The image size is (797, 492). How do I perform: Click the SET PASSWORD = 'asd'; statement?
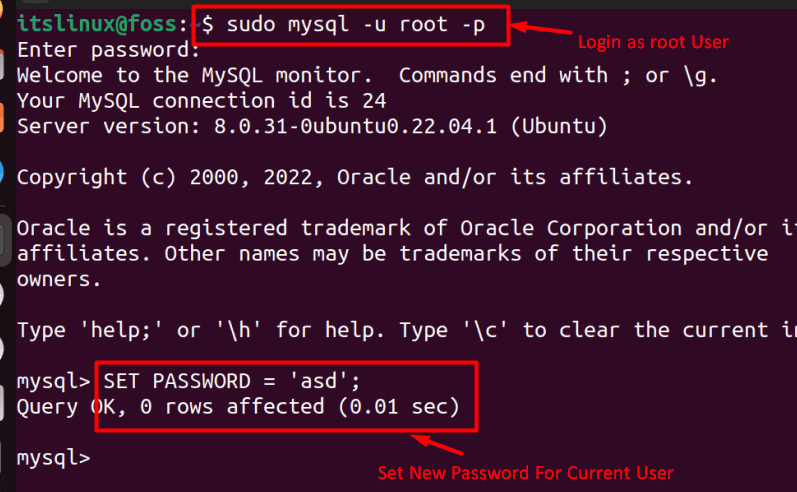[x=232, y=381]
